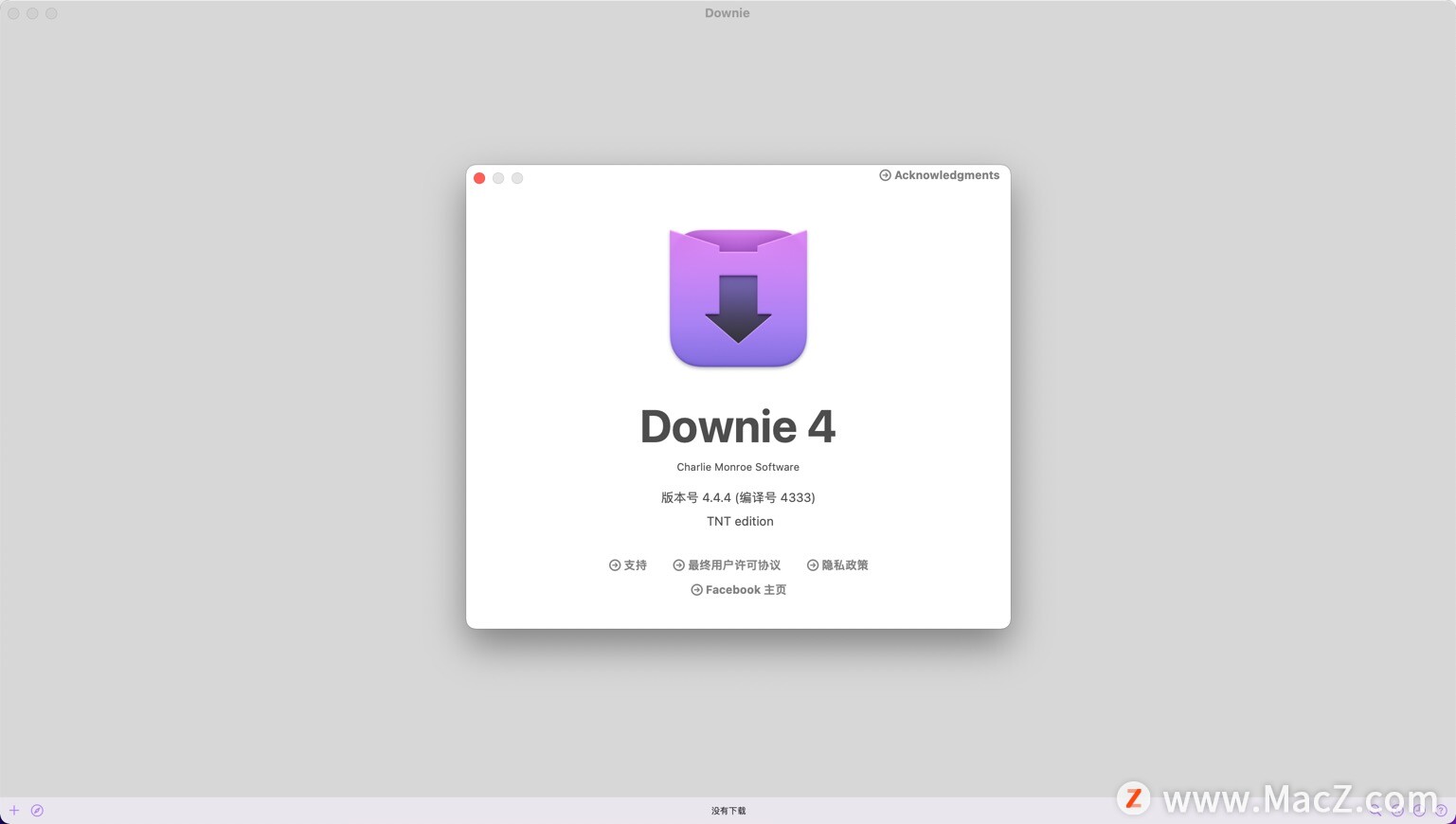Click the version text "版本号 4.4.4 (编译号 4333)"

coord(738,497)
